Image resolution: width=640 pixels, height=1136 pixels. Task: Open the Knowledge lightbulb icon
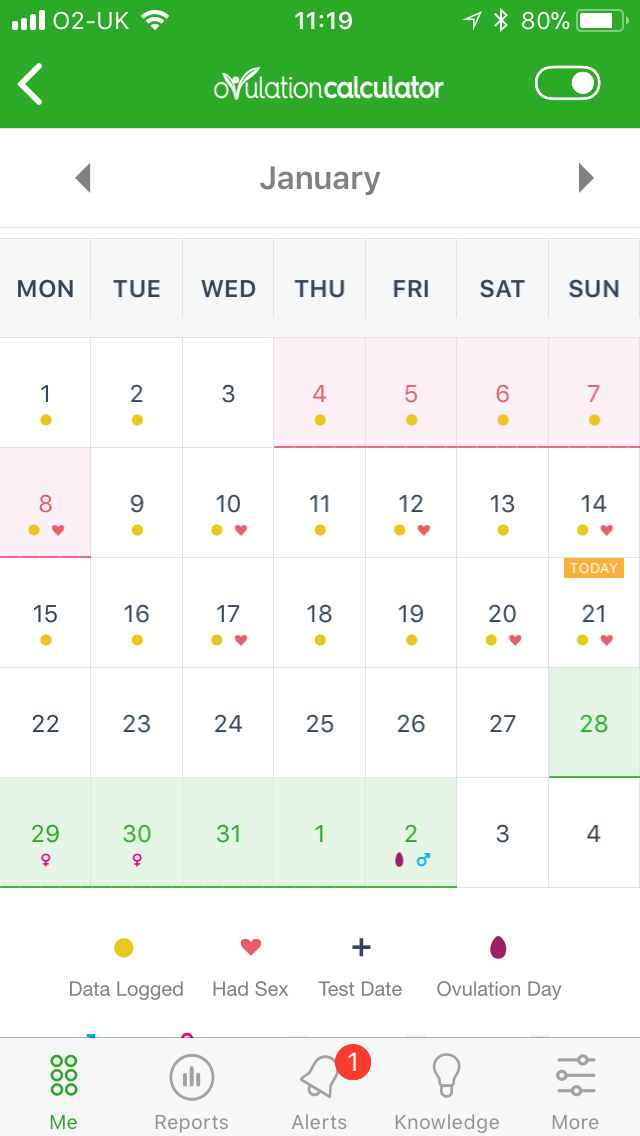pyautogui.click(x=446, y=1093)
